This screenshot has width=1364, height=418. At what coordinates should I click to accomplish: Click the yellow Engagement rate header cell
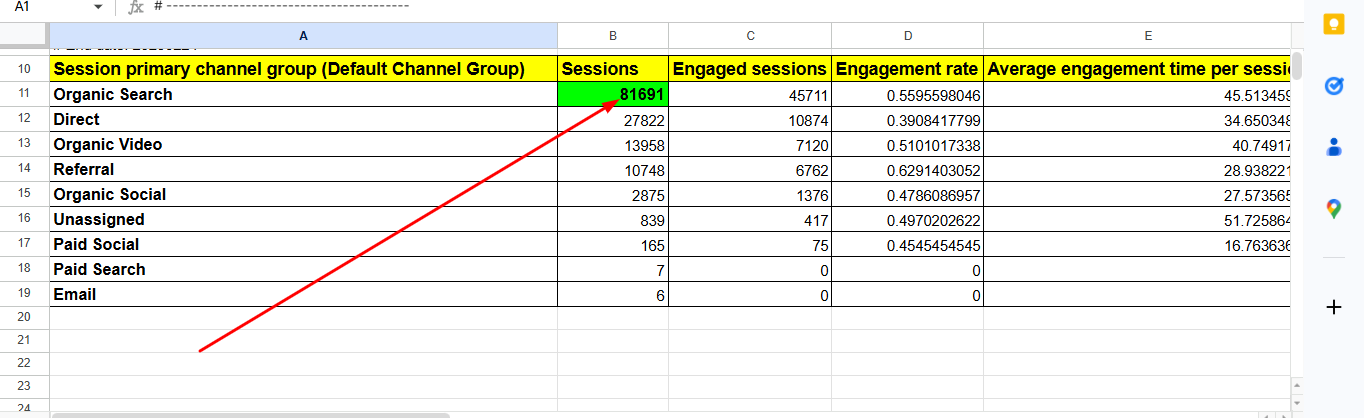907,70
